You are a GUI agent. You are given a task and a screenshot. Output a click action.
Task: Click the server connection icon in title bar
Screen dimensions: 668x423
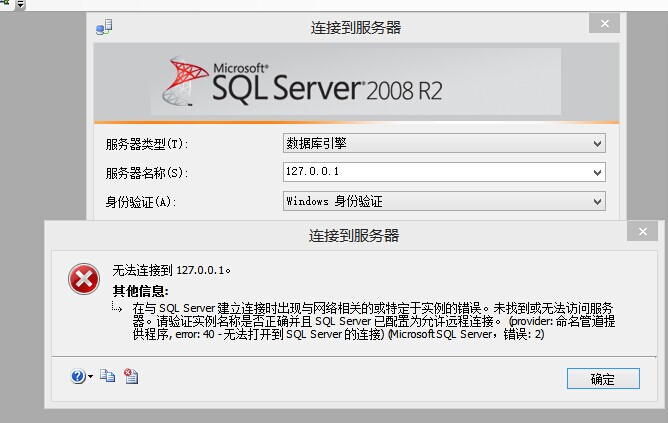click(x=104, y=27)
